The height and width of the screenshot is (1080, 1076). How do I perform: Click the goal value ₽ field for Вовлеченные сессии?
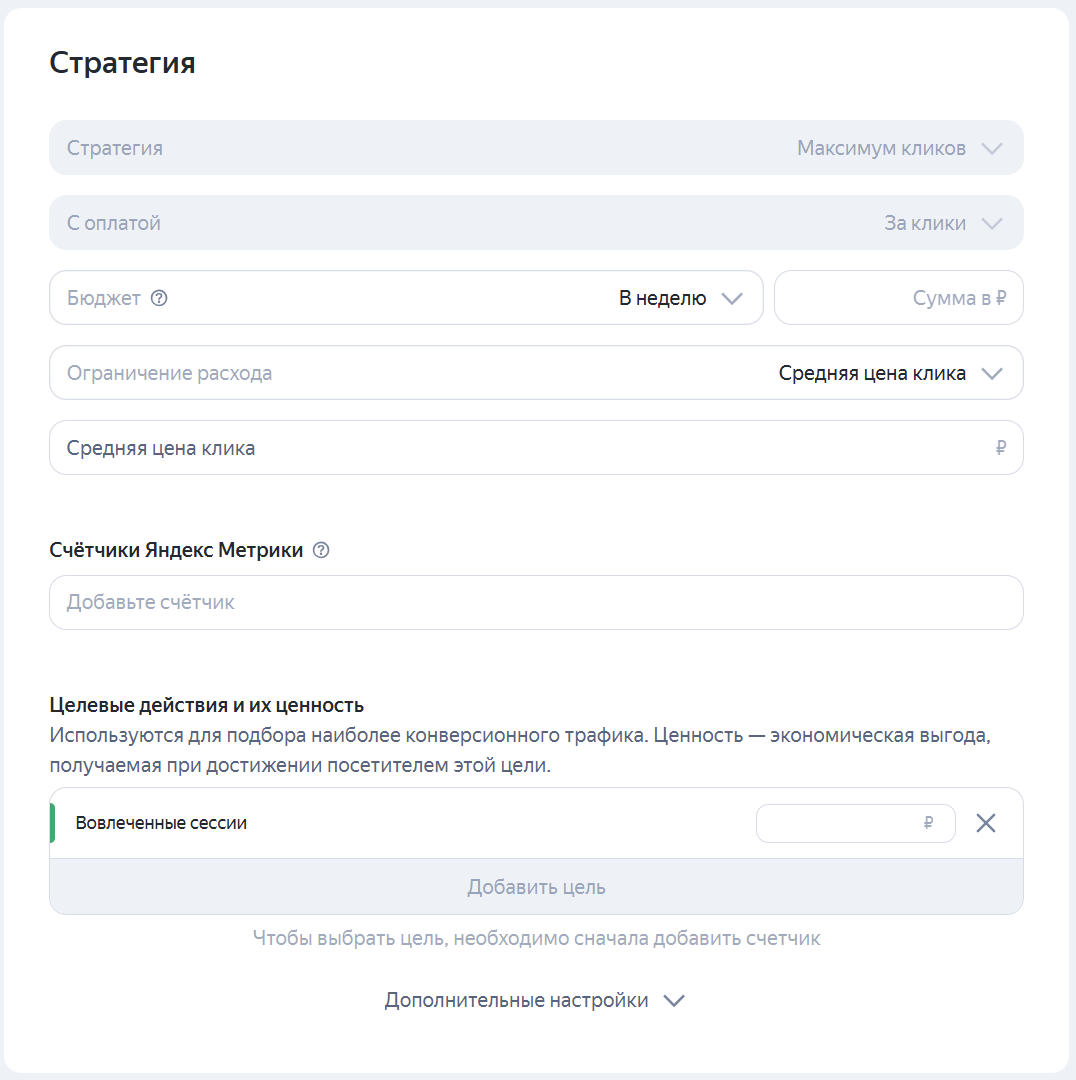[x=856, y=823]
